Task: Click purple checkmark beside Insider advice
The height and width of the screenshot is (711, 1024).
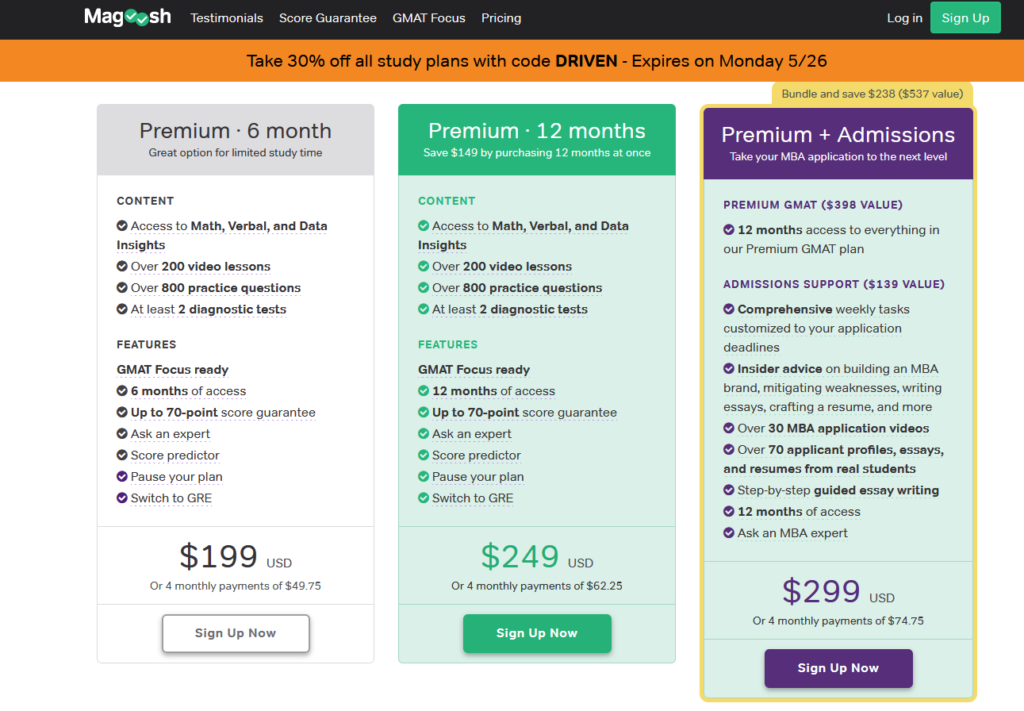Action: pos(729,369)
